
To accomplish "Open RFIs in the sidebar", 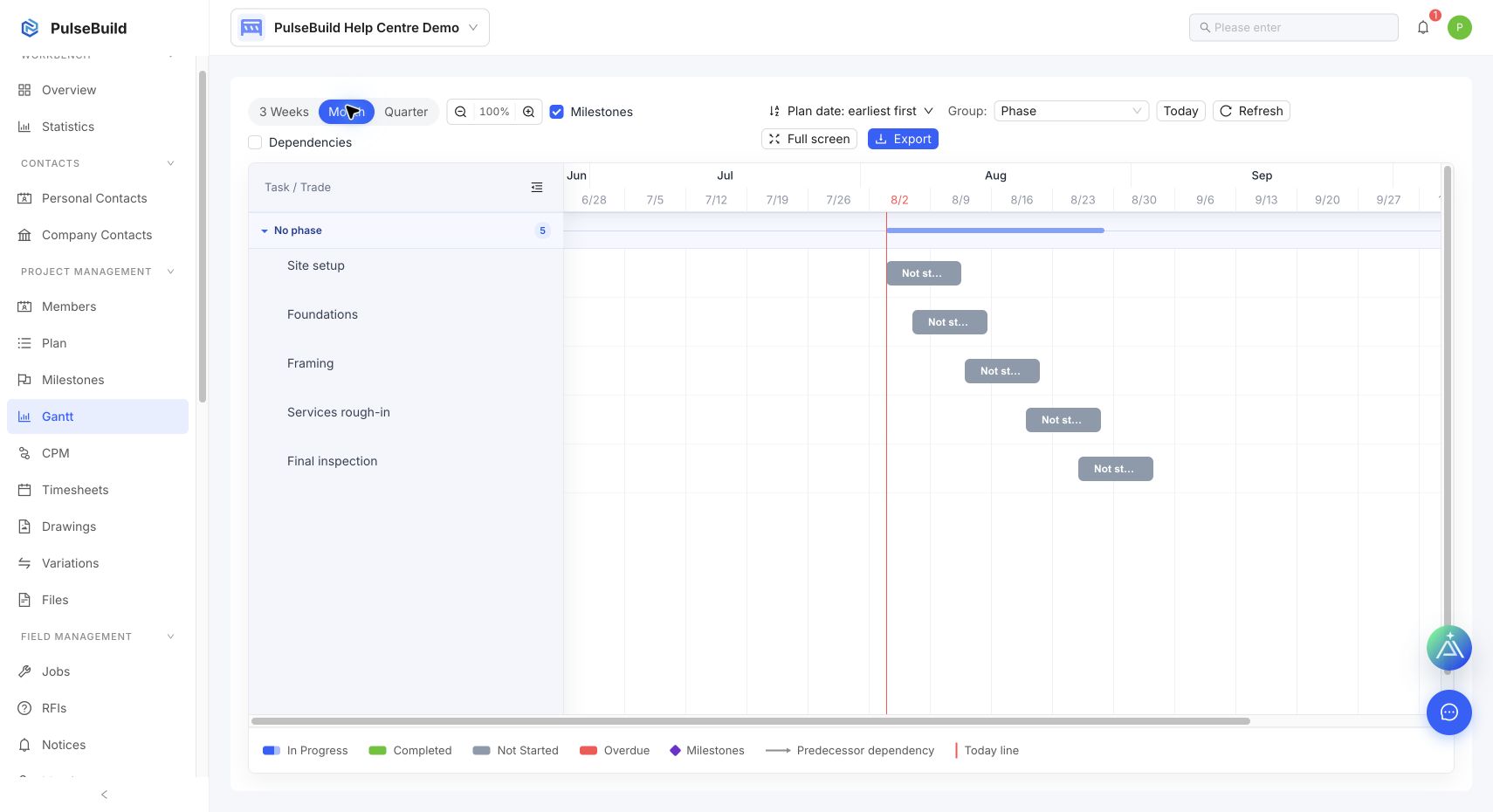I will click(98, 708).
